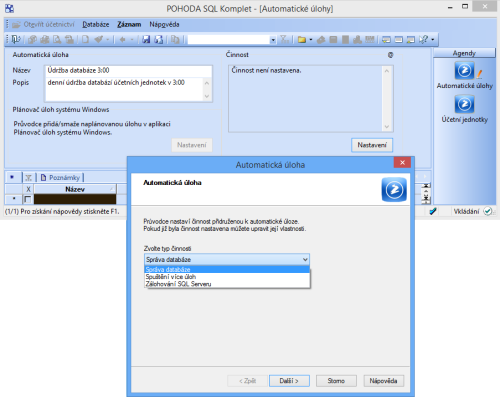Expand arrow next to checkmark toolbar icon
Viewport: 500px width, 397px height.
pos(108,40)
